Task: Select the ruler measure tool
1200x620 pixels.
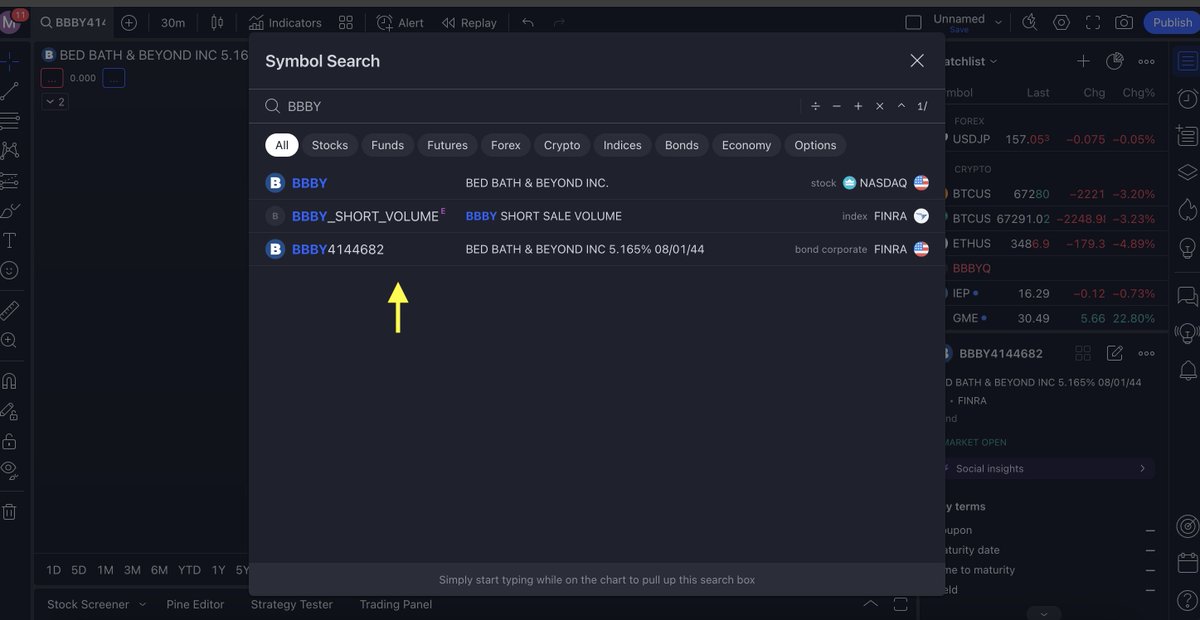Action: [9, 310]
